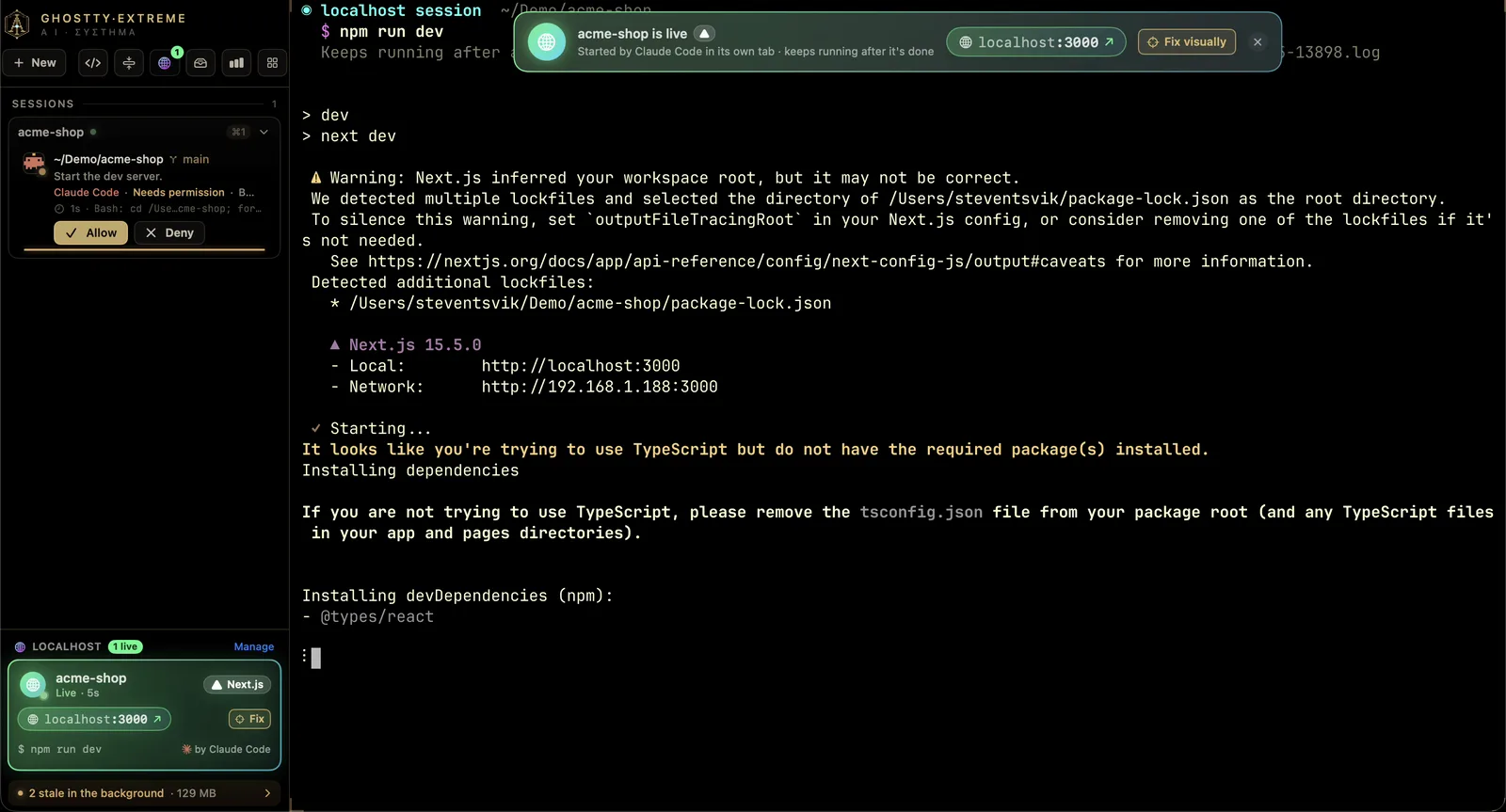The height and width of the screenshot is (812, 1506).
Task: Click the '1 live' green badge
Action: click(125, 646)
